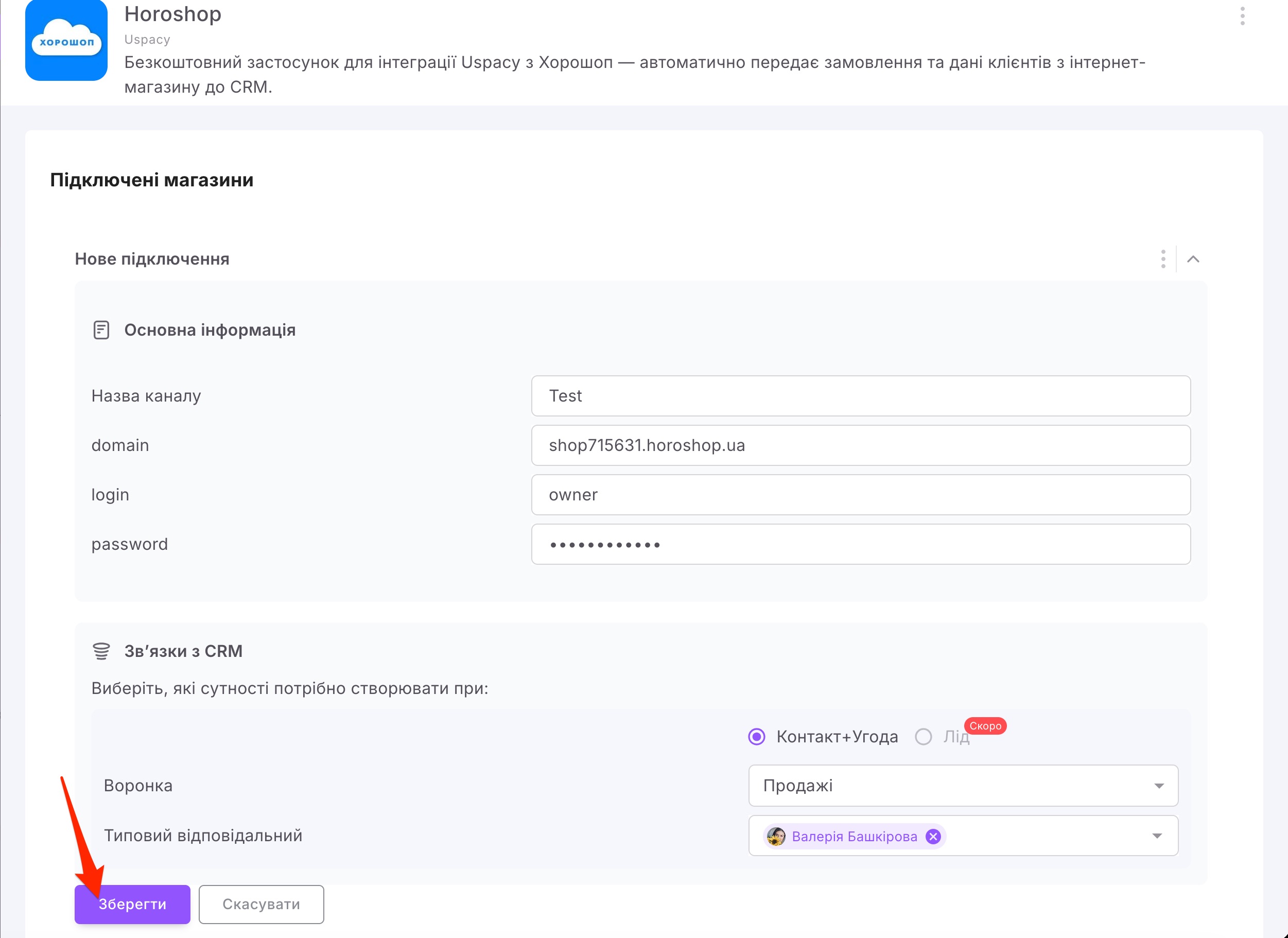Expand the Типовий відповідальний dropdown arrow
The height and width of the screenshot is (938, 1288).
[1157, 836]
